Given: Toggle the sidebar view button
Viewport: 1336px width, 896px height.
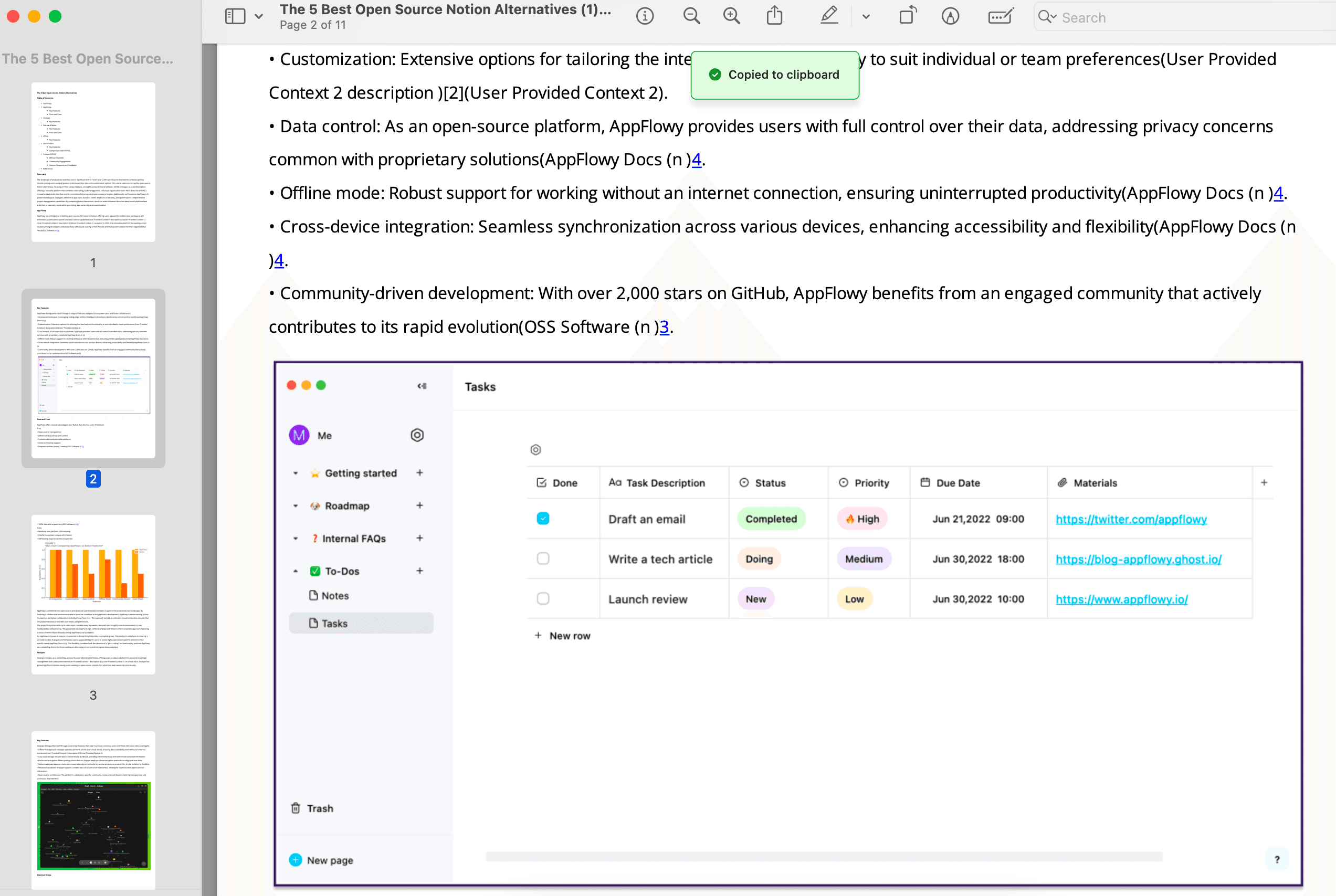Looking at the screenshot, I should coord(235,17).
